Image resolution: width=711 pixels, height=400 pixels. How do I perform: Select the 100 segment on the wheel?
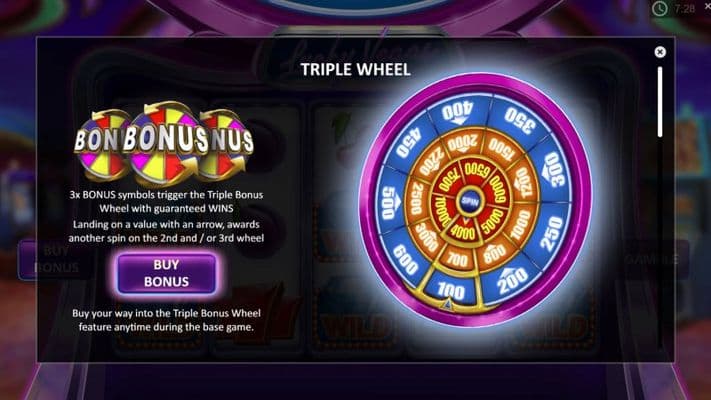tap(452, 290)
